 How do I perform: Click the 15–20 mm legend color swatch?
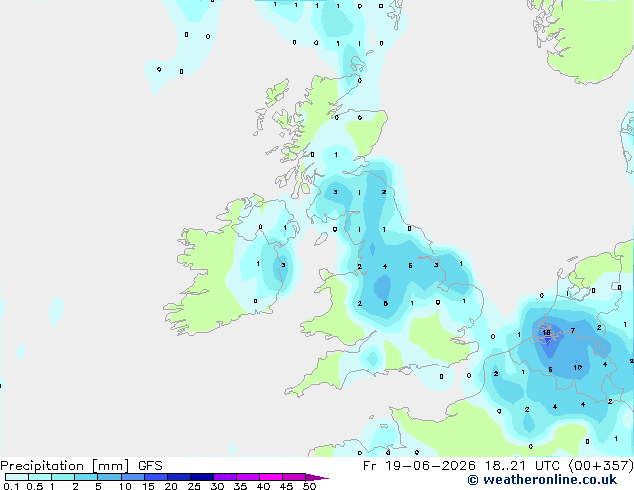(x=155, y=477)
